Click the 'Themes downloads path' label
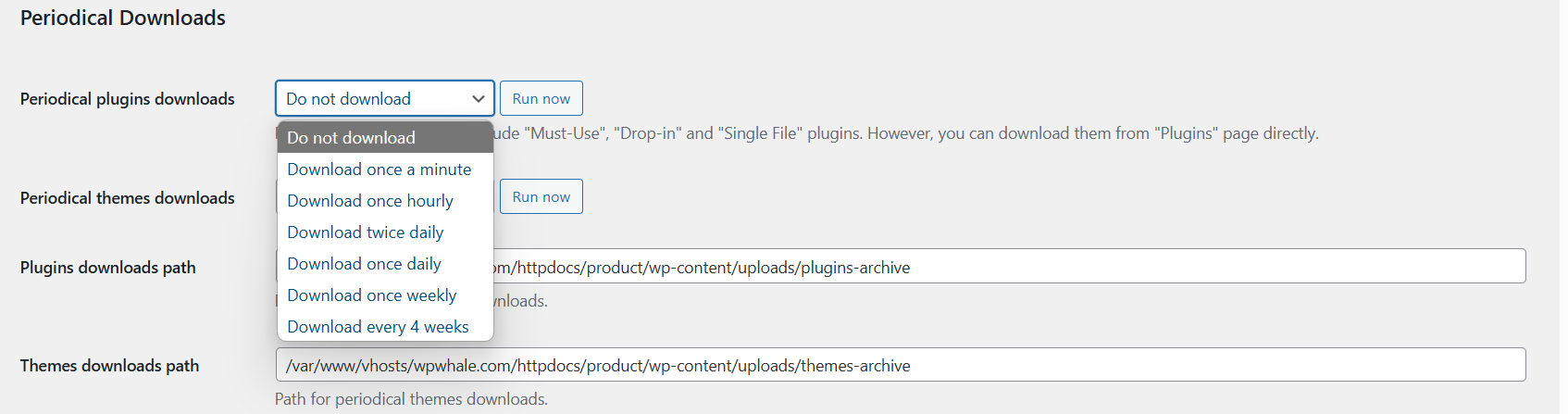Image resolution: width=1568 pixels, height=414 pixels. tap(110, 366)
